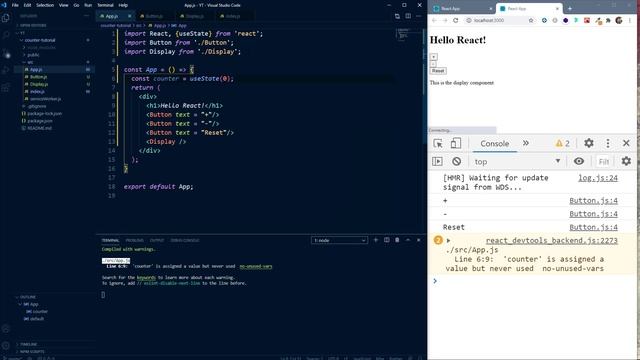Select the Console tab in DevTools
The height and width of the screenshot is (360, 640).
tap(494, 144)
